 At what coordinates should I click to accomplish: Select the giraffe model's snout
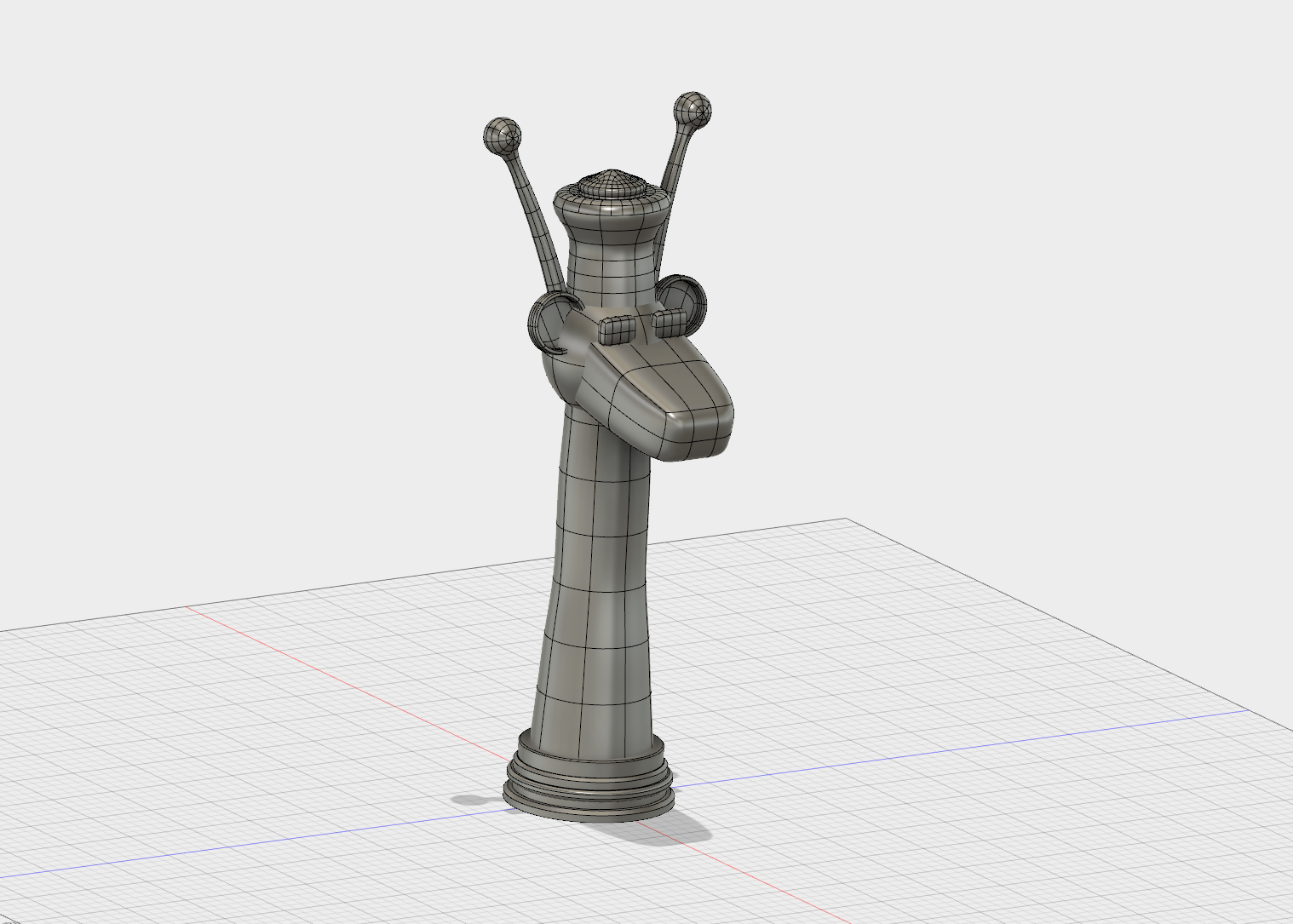point(665,399)
